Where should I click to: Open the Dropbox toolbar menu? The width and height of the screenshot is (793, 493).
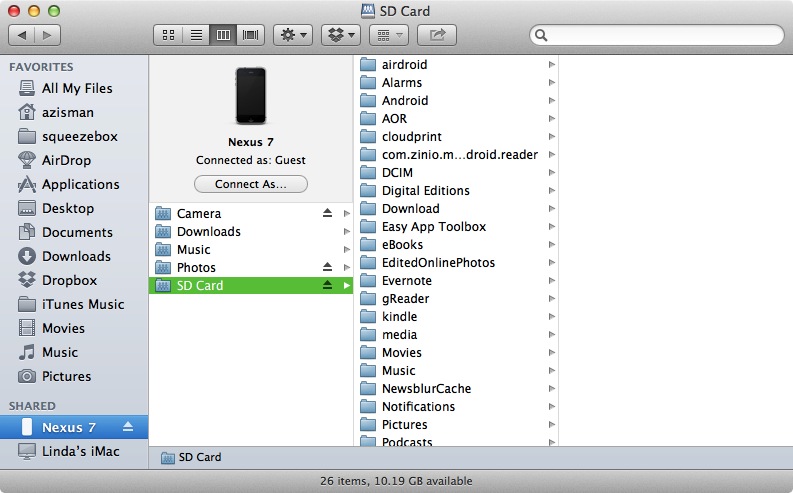tap(341, 35)
